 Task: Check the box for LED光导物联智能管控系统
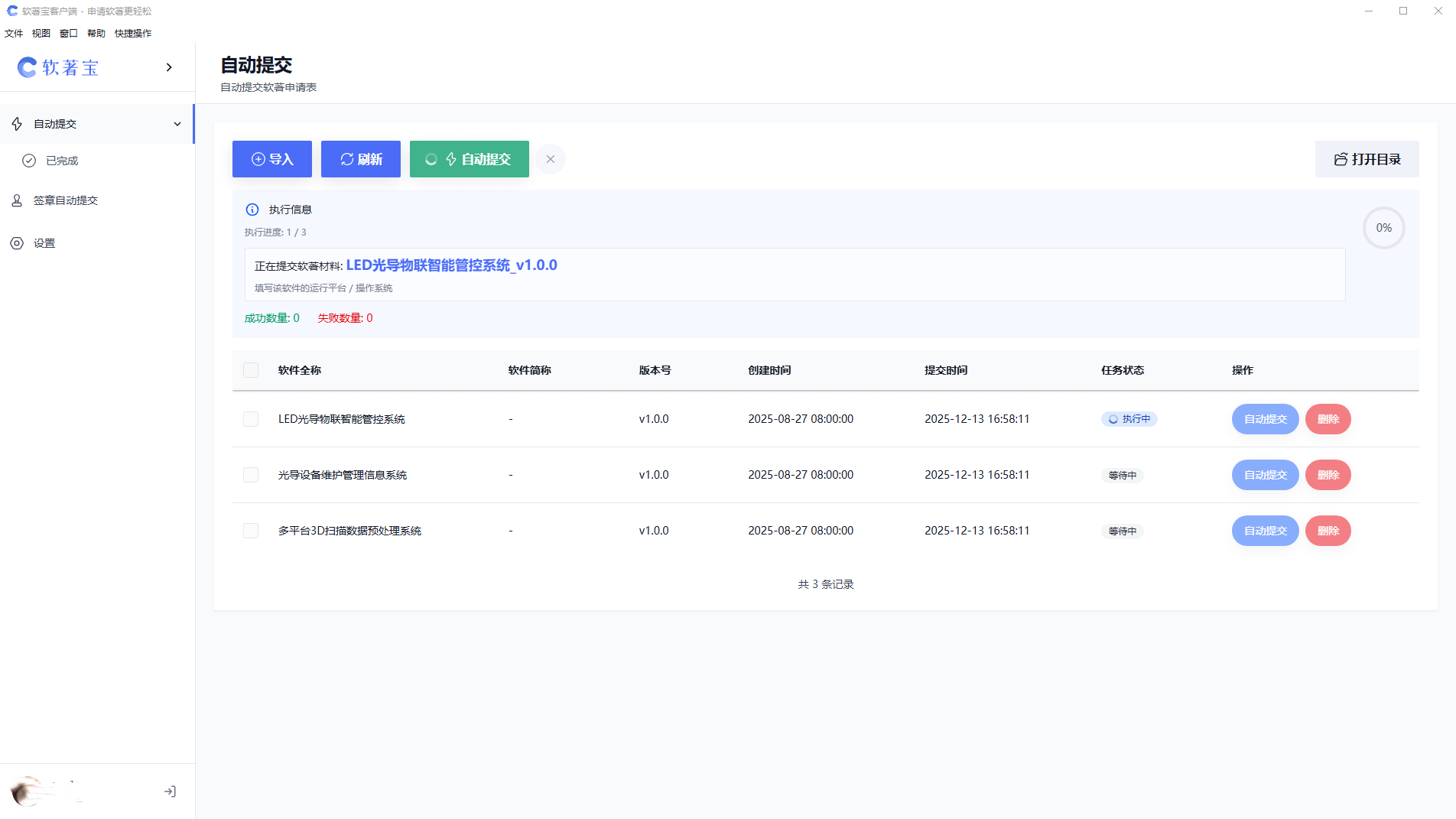coord(251,419)
